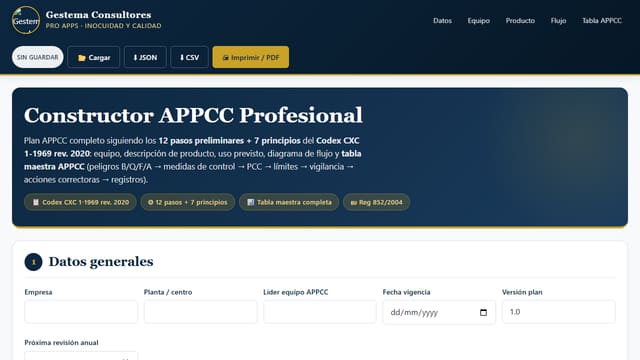Image resolution: width=640 pixels, height=360 pixels.
Task: Focus the Empresa input field
Action: point(81,312)
